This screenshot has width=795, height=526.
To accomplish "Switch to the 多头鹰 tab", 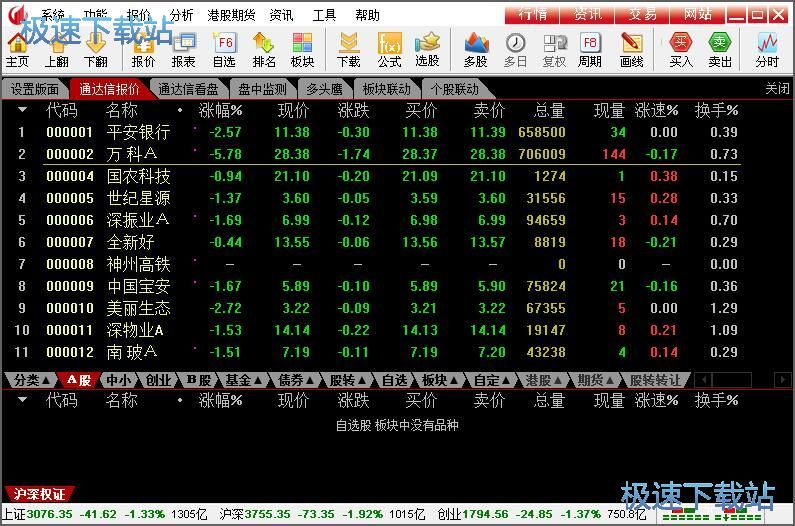I will (324, 89).
